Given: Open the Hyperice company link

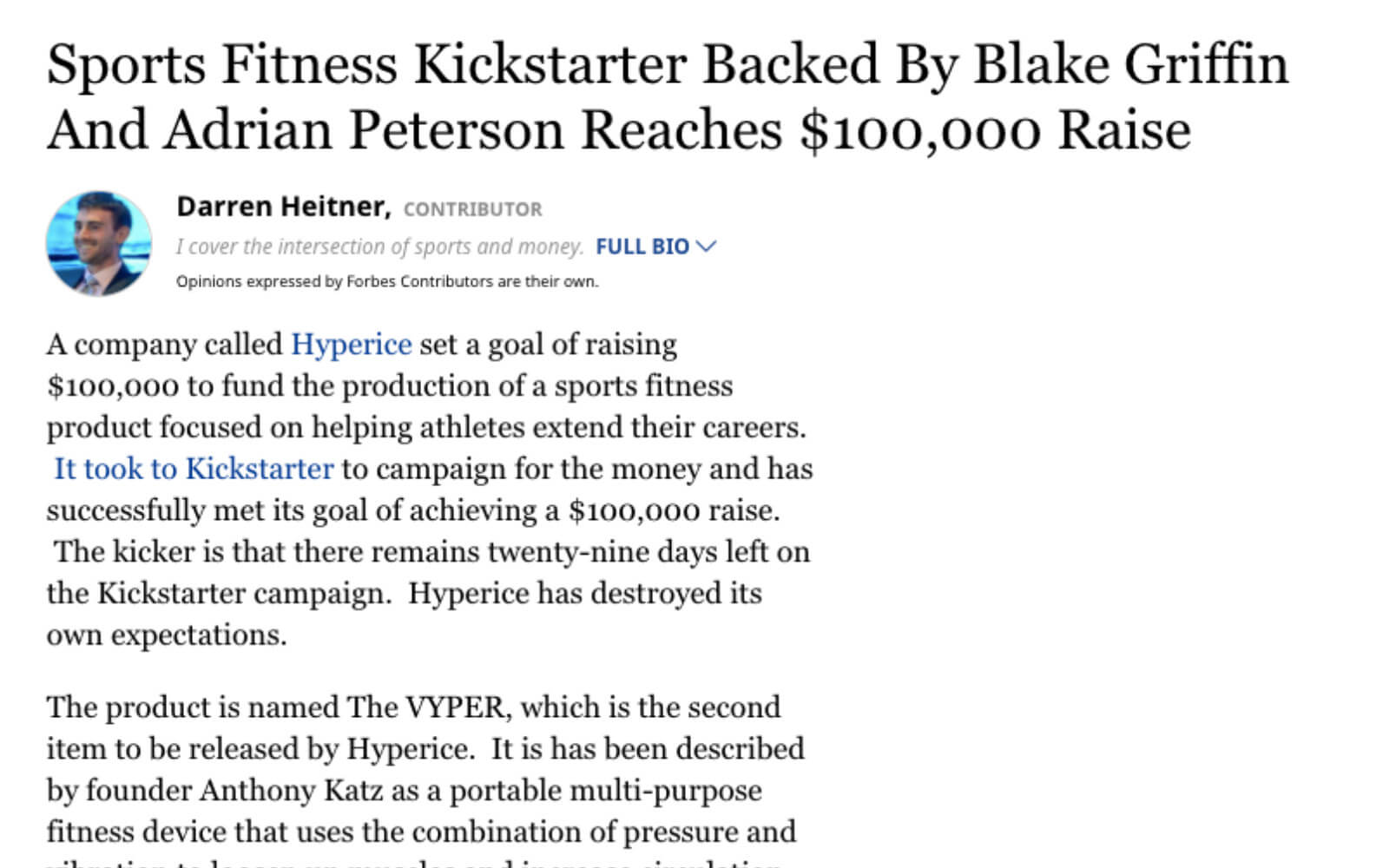Looking at the screenshot, I should pyautogui.click(x=352, y=345).
